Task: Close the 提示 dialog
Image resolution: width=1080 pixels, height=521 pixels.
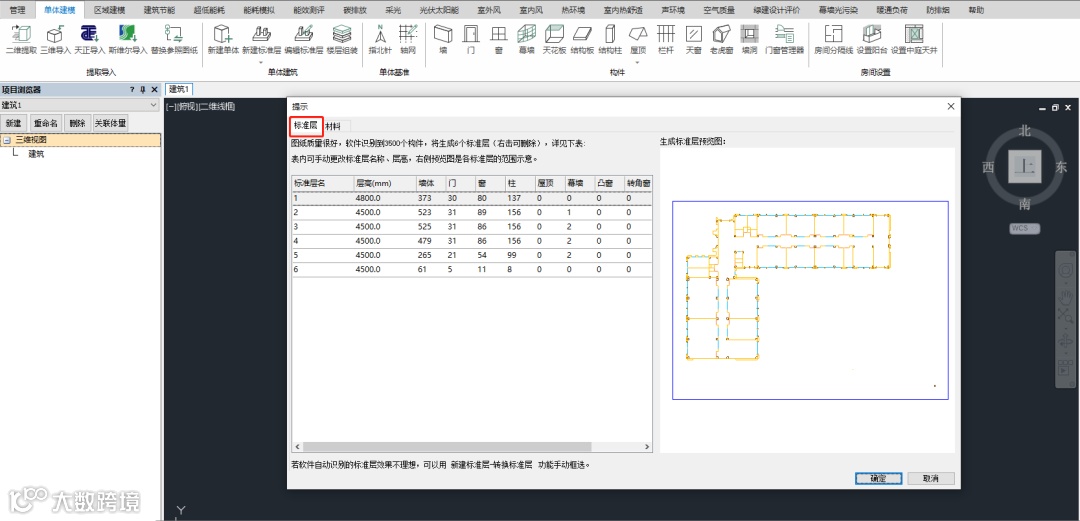Action: point(951,106)
